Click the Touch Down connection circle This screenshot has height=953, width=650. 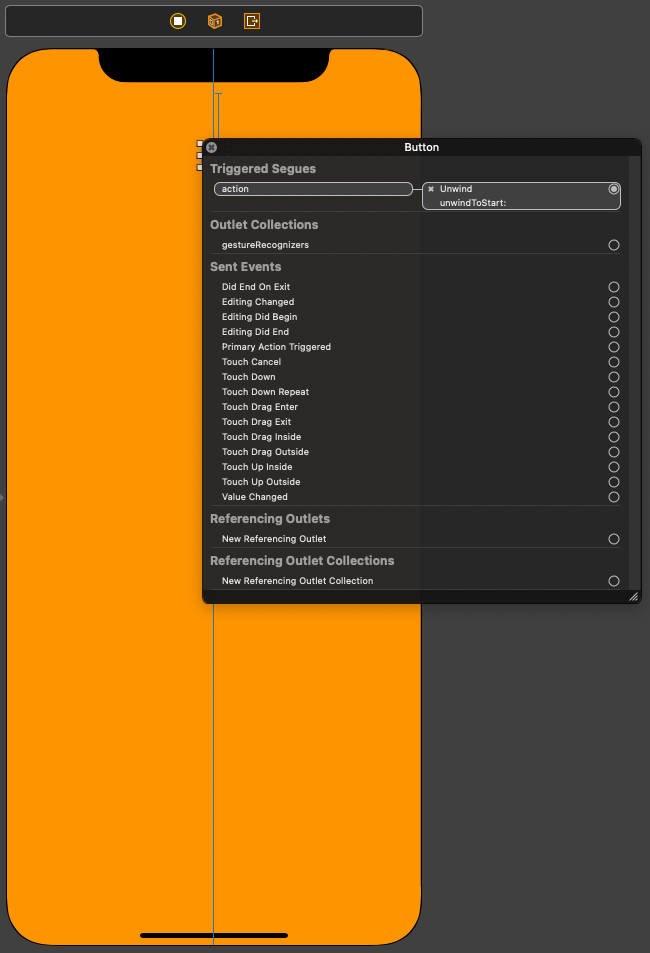614,377
